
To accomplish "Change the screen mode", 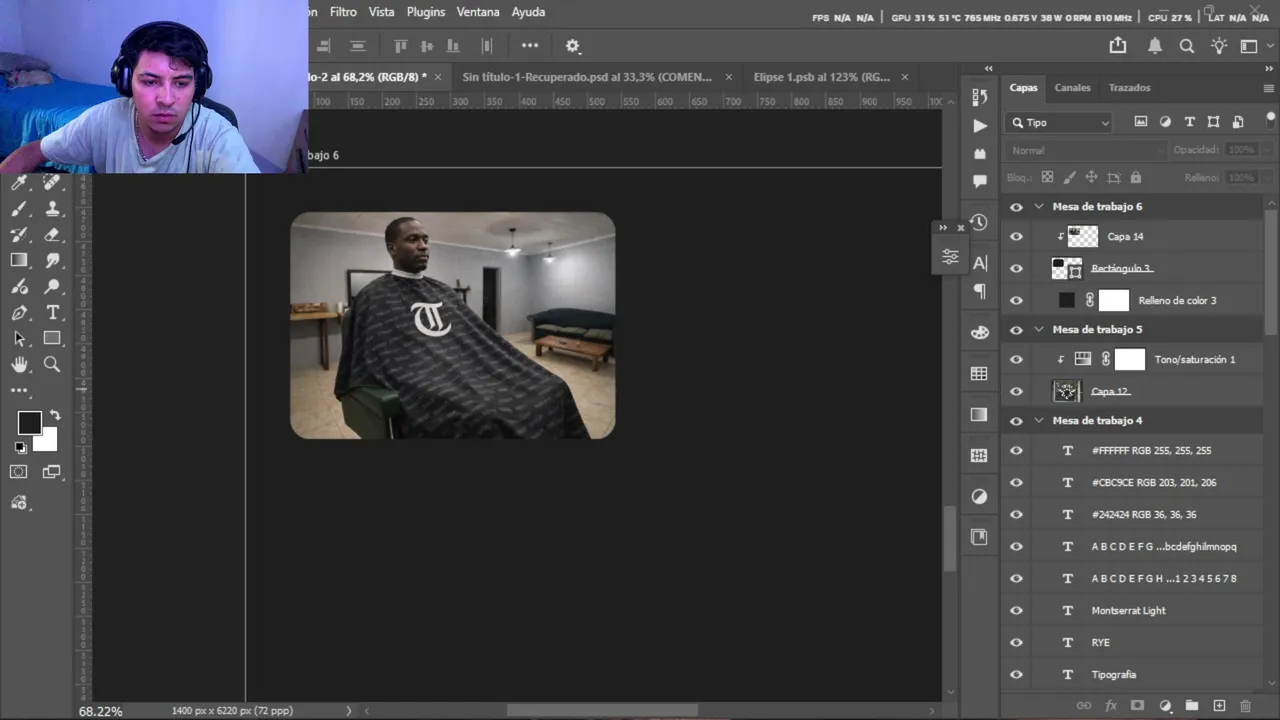I will [52, 472].
